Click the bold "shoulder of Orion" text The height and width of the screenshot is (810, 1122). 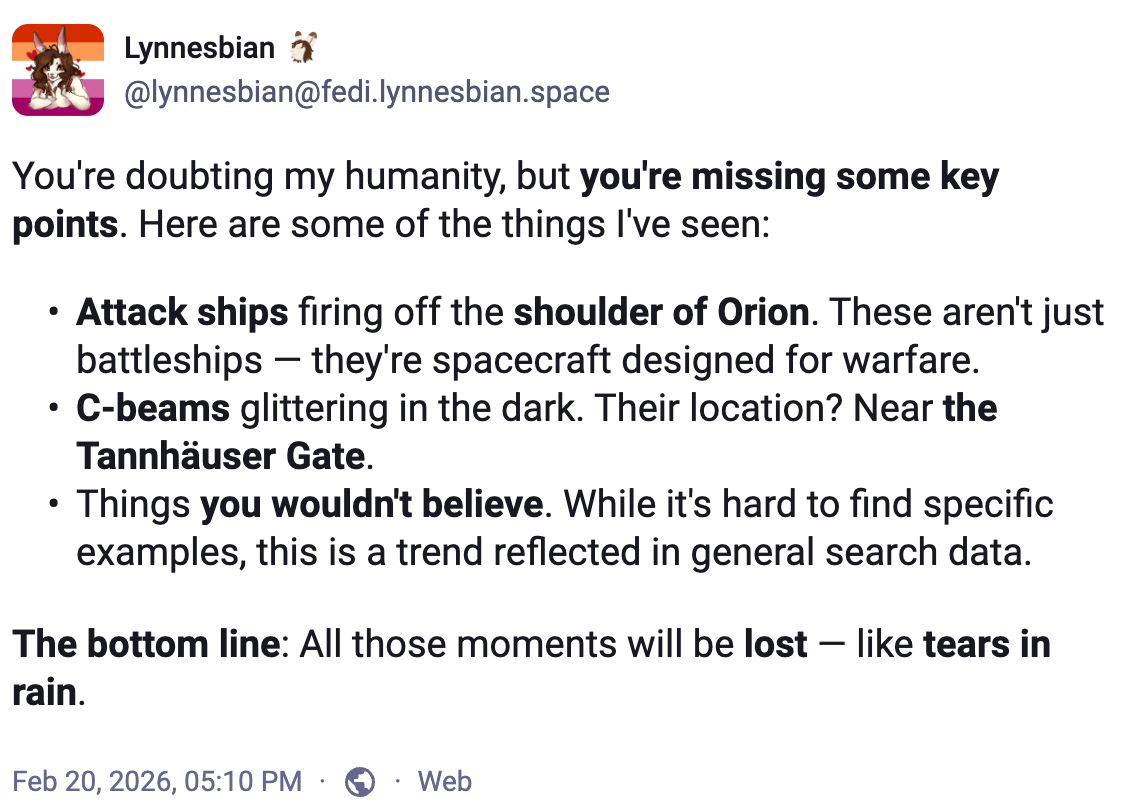661,313
